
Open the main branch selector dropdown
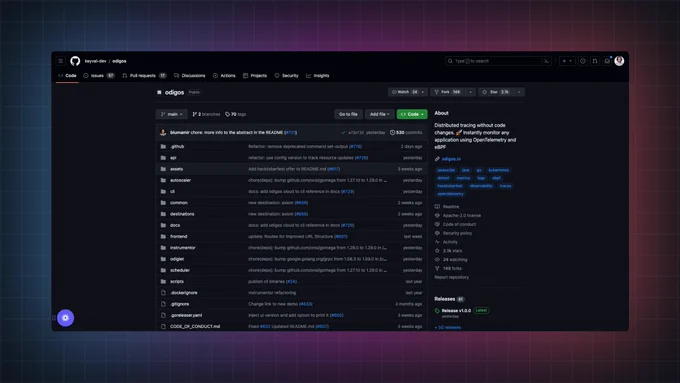click(x=172, y=115)
